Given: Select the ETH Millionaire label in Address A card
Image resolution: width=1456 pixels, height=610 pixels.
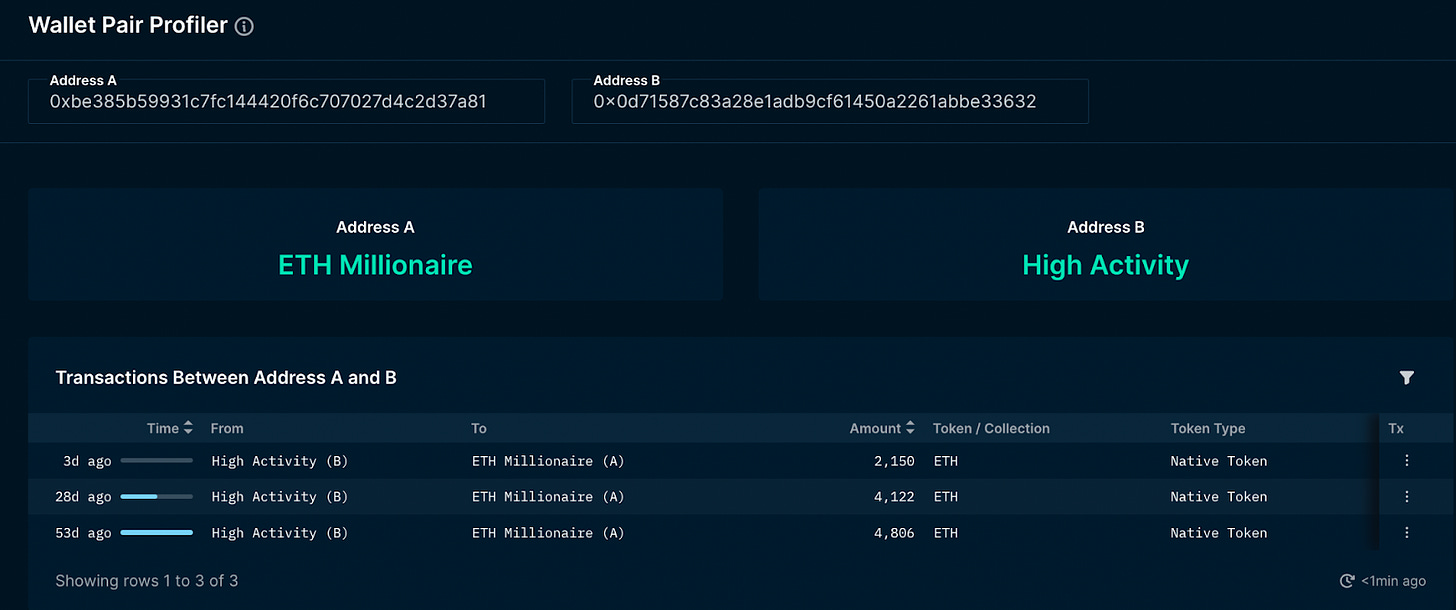Looking at the screenshot, I should [x=375, y=265].
